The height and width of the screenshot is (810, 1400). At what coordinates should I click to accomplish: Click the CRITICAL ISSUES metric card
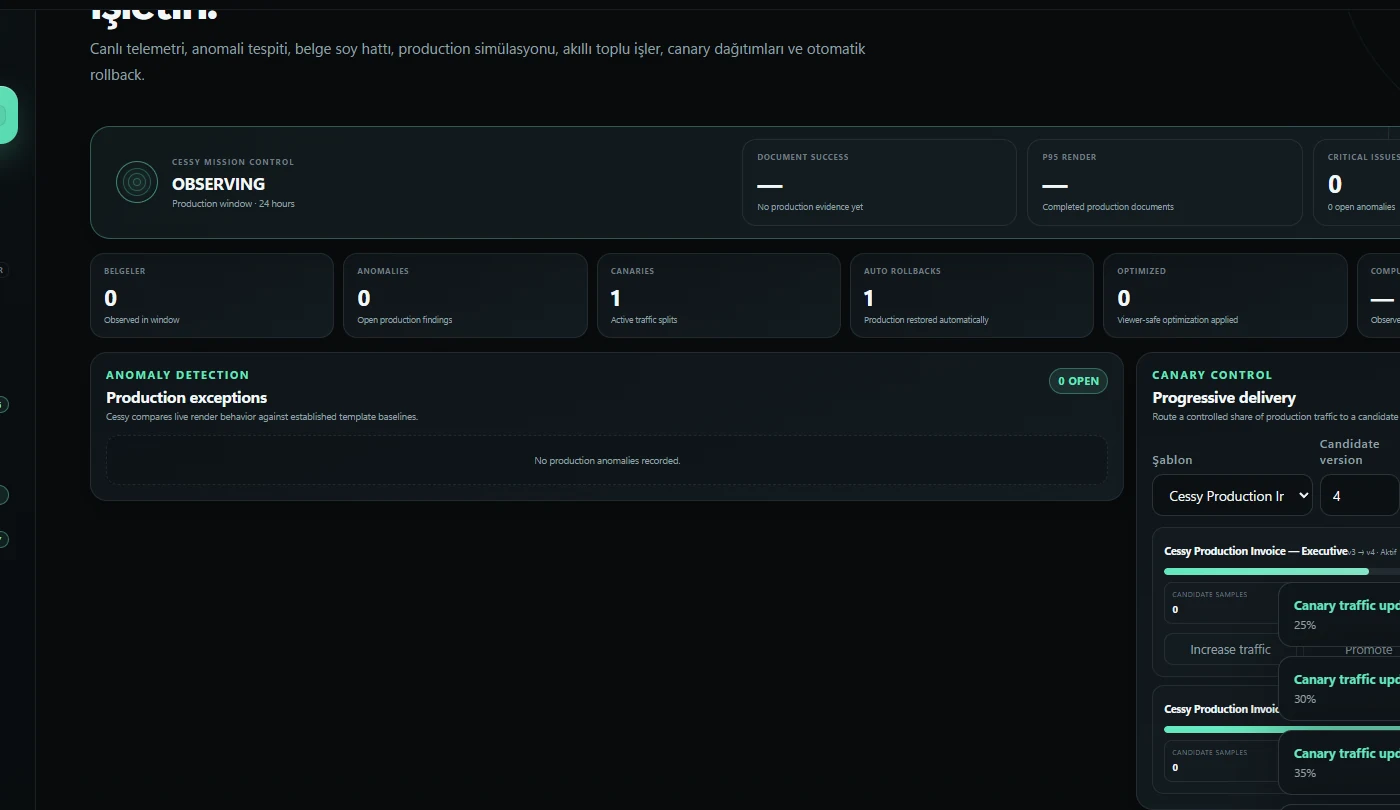point(1357,182)
